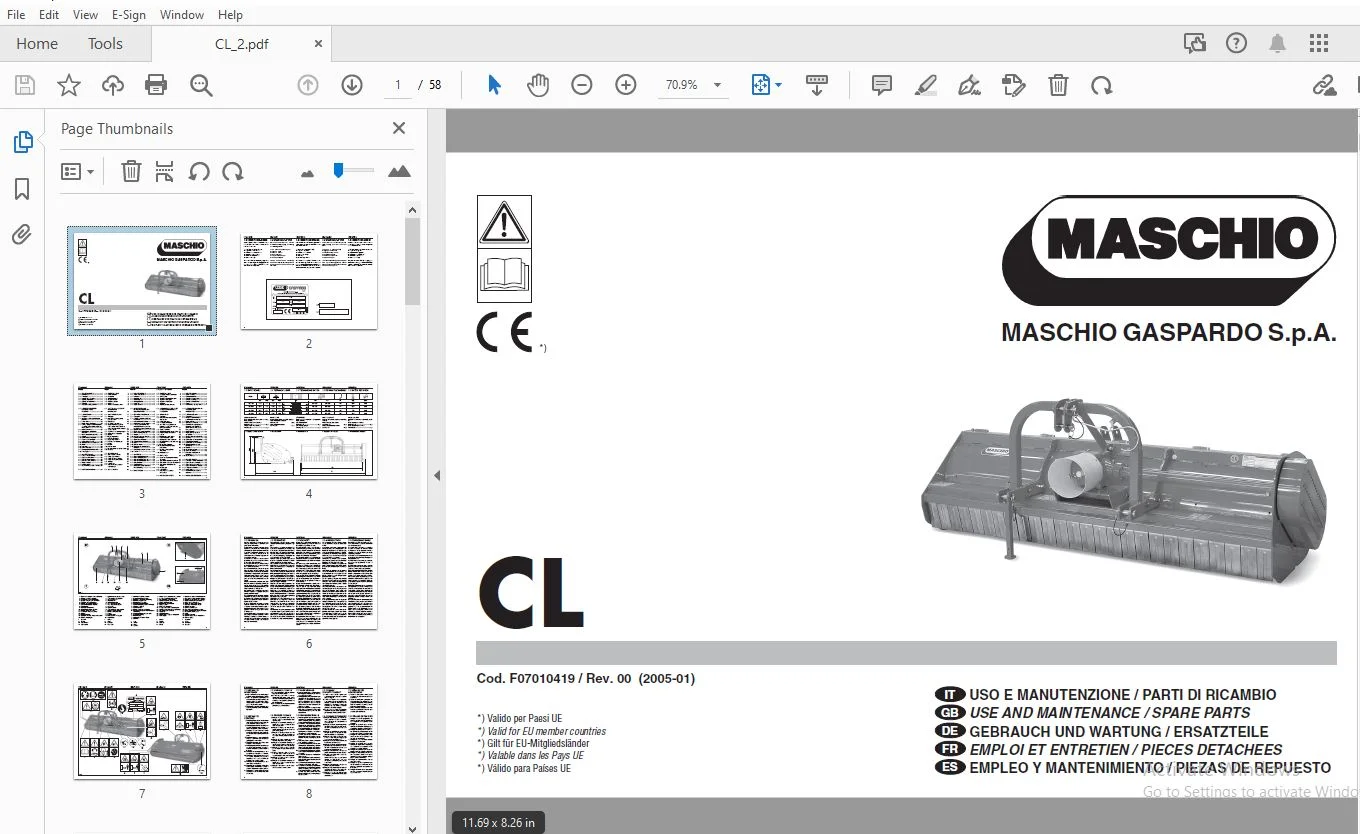Image resolution: width=1360 pixels, height=834 pixels.
Task: Open the Help menu
Action: point(230,15)
